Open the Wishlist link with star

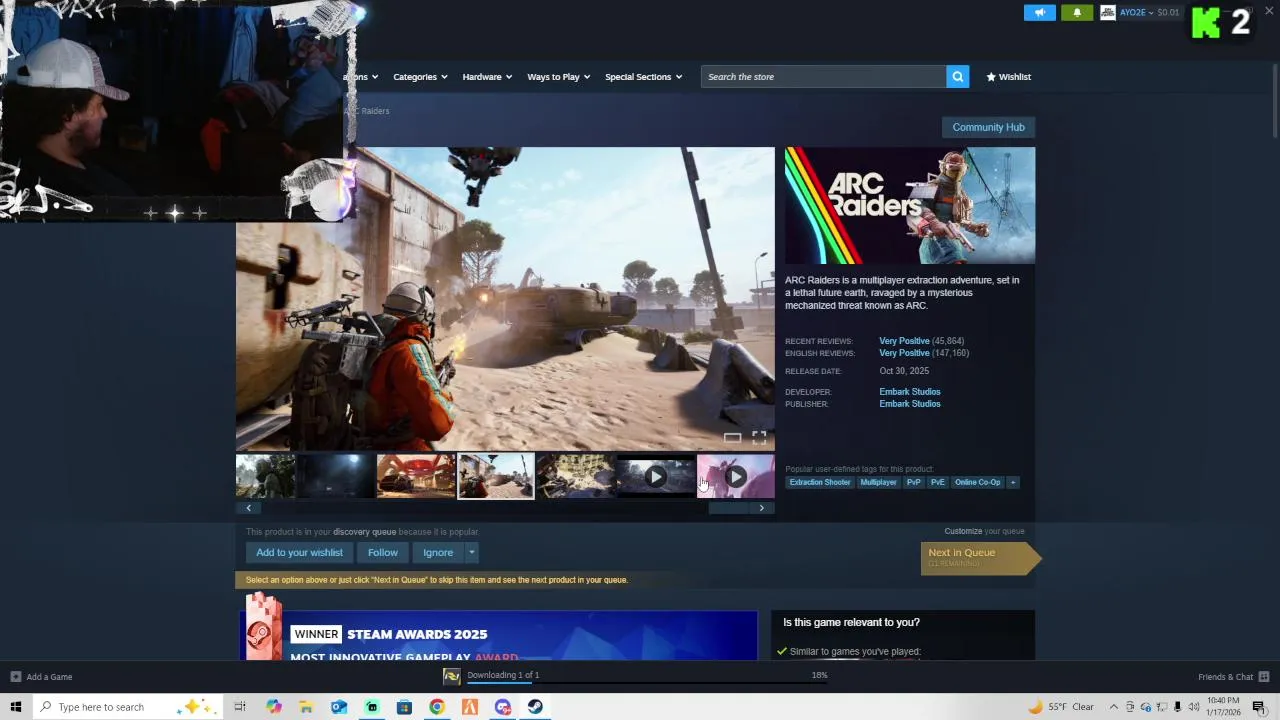pos(1008,77)
